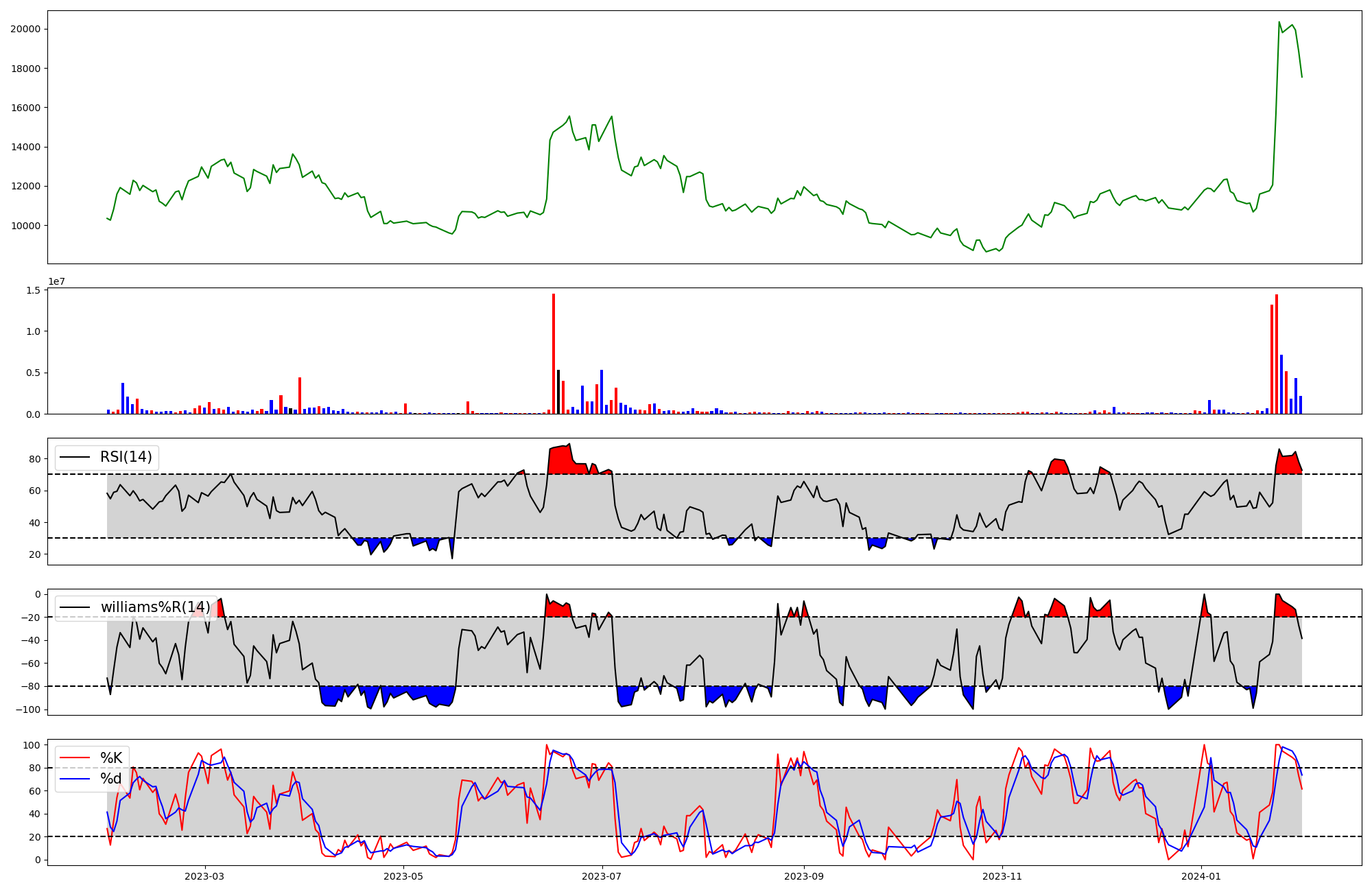Click the tallest red volume bar in June 2023
The width and height of the screenshot is (1372, 892).
[x=554, y=353]
